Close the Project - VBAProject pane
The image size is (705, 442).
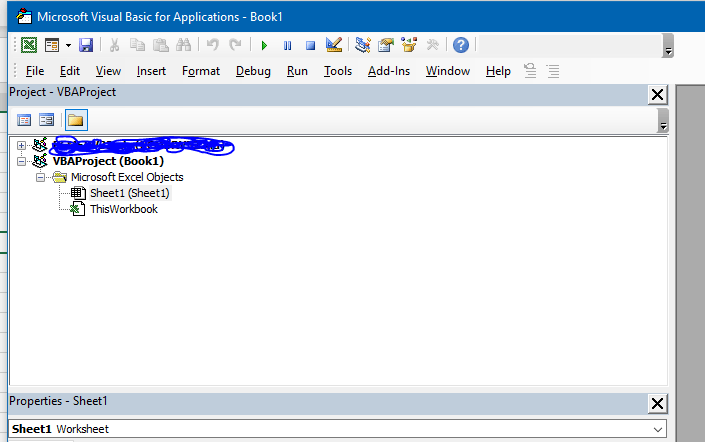[x=657, y=94]
